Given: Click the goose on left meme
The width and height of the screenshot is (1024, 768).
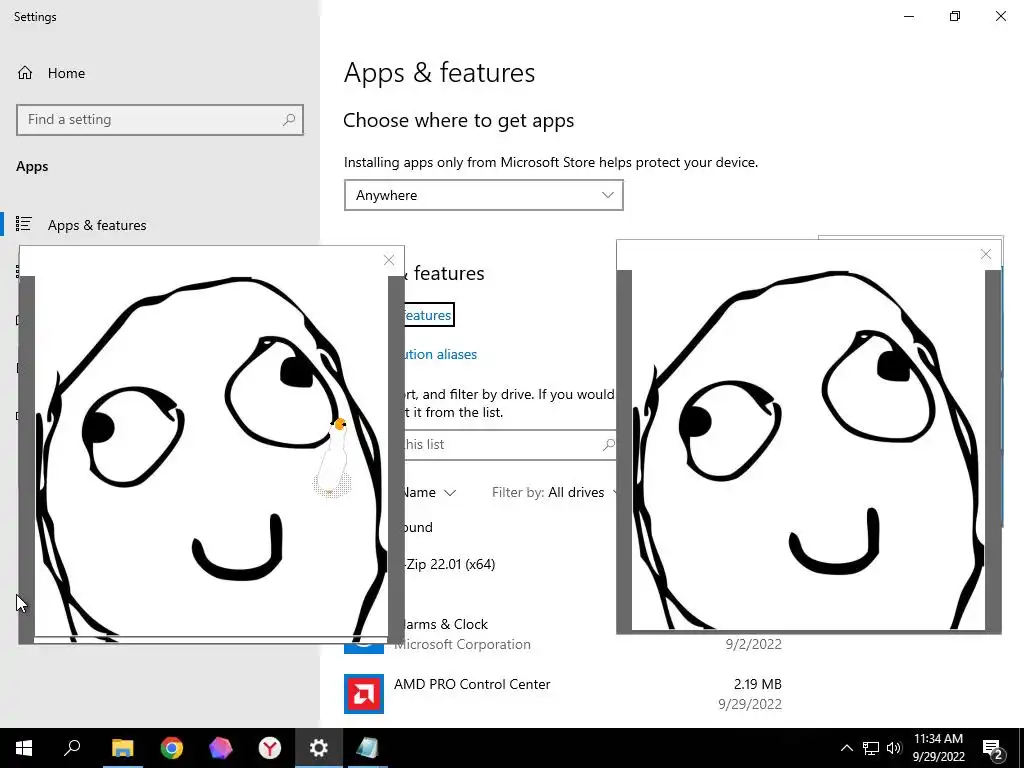Looking at the screenshot, I should tap(334, 459).
